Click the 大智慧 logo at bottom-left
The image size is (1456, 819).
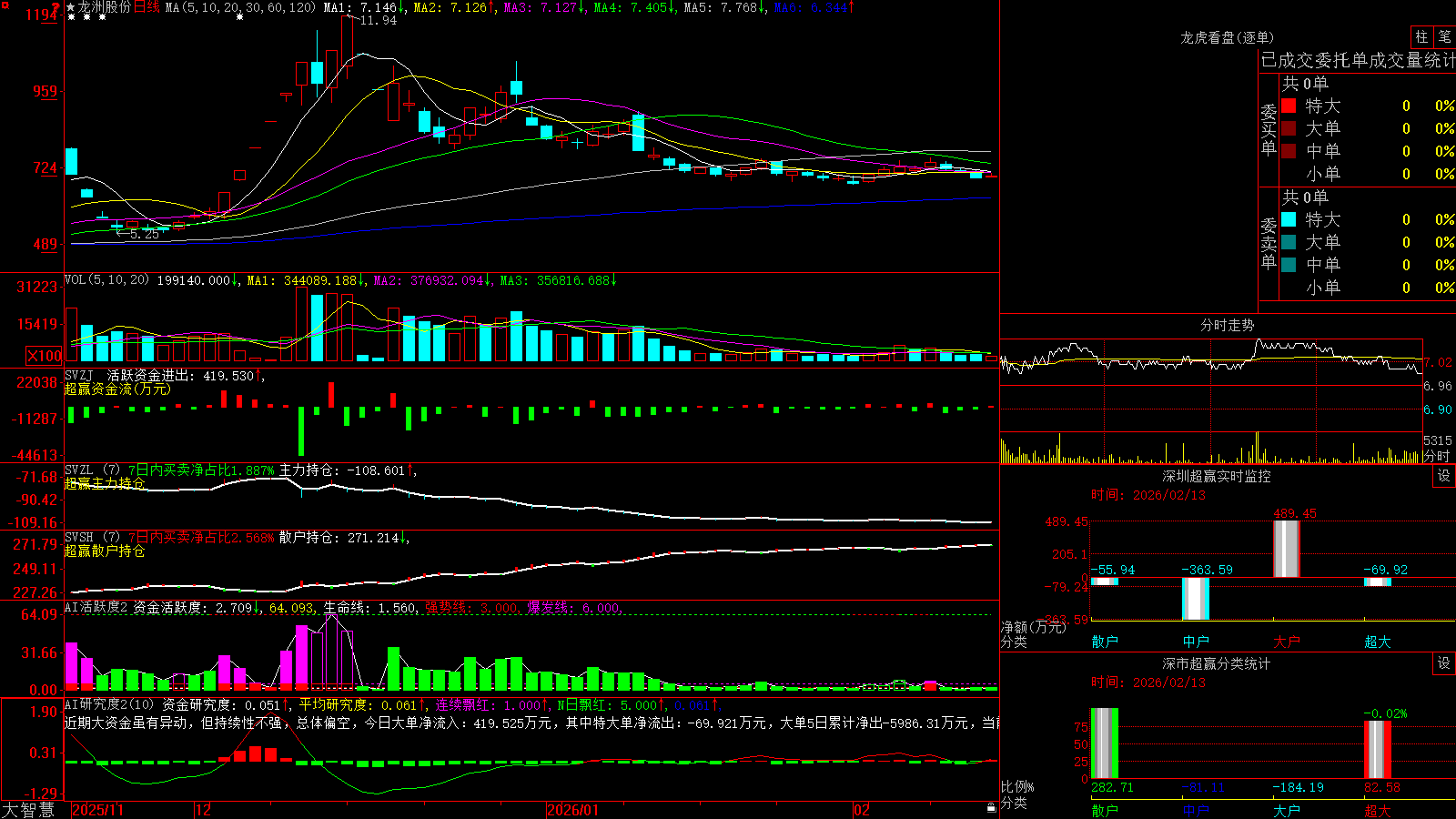[x=28, y=810]
